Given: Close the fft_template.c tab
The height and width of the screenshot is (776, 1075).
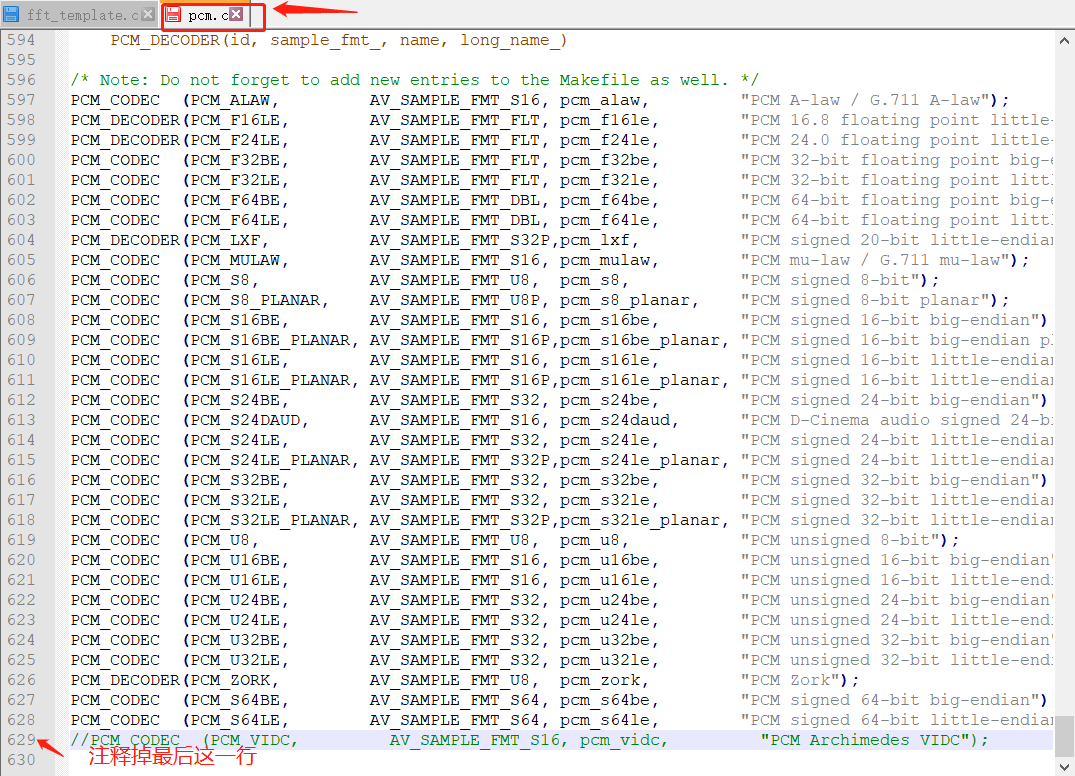Looking at the screenshot, I should click(148, 15).
